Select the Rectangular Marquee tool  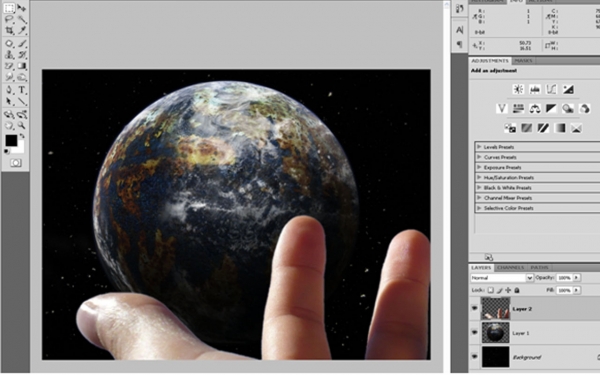click(9, 8)
